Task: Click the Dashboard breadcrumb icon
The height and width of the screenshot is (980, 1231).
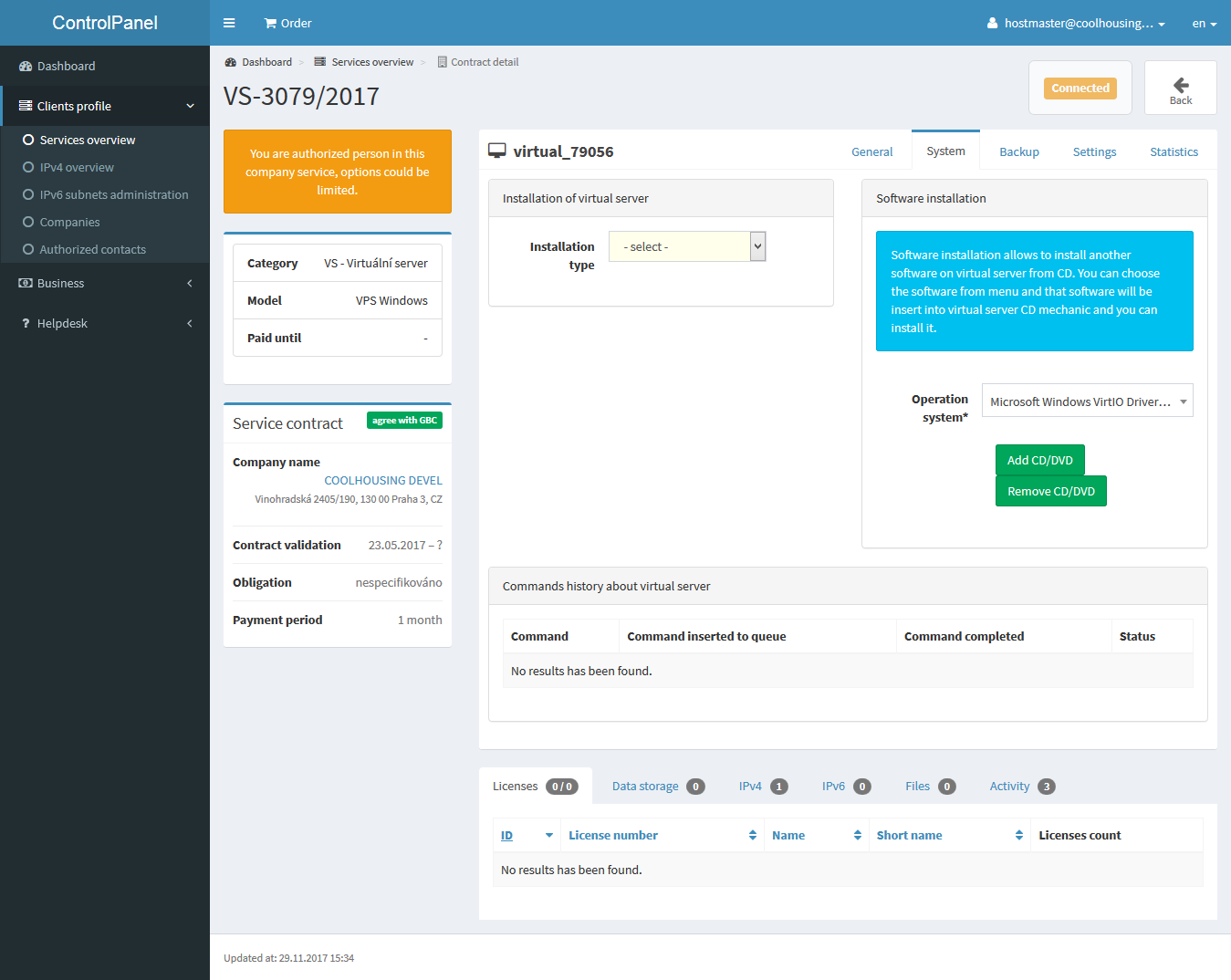Action: coord(231,62)
